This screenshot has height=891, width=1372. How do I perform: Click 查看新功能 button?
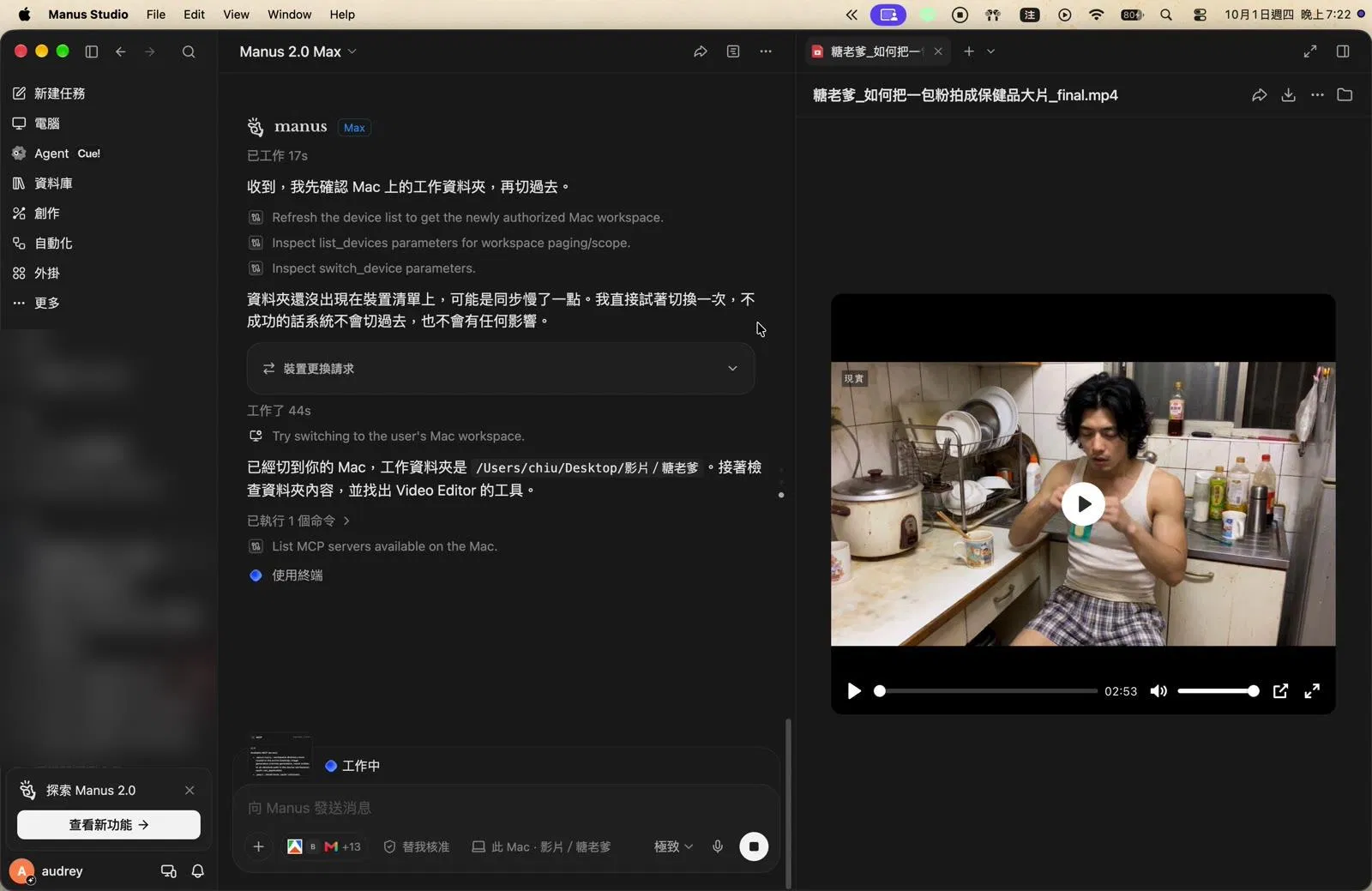tap(109, 825)
